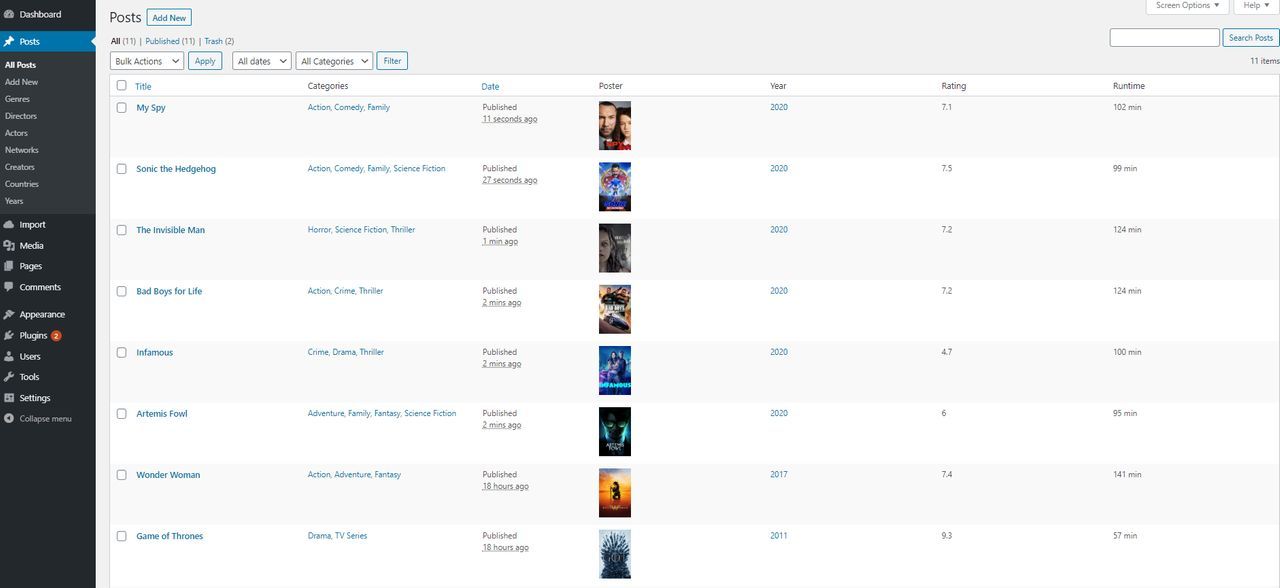Check the Infamous row checkbox
This screenshot has width=1280, height=588.
point(122,352)
